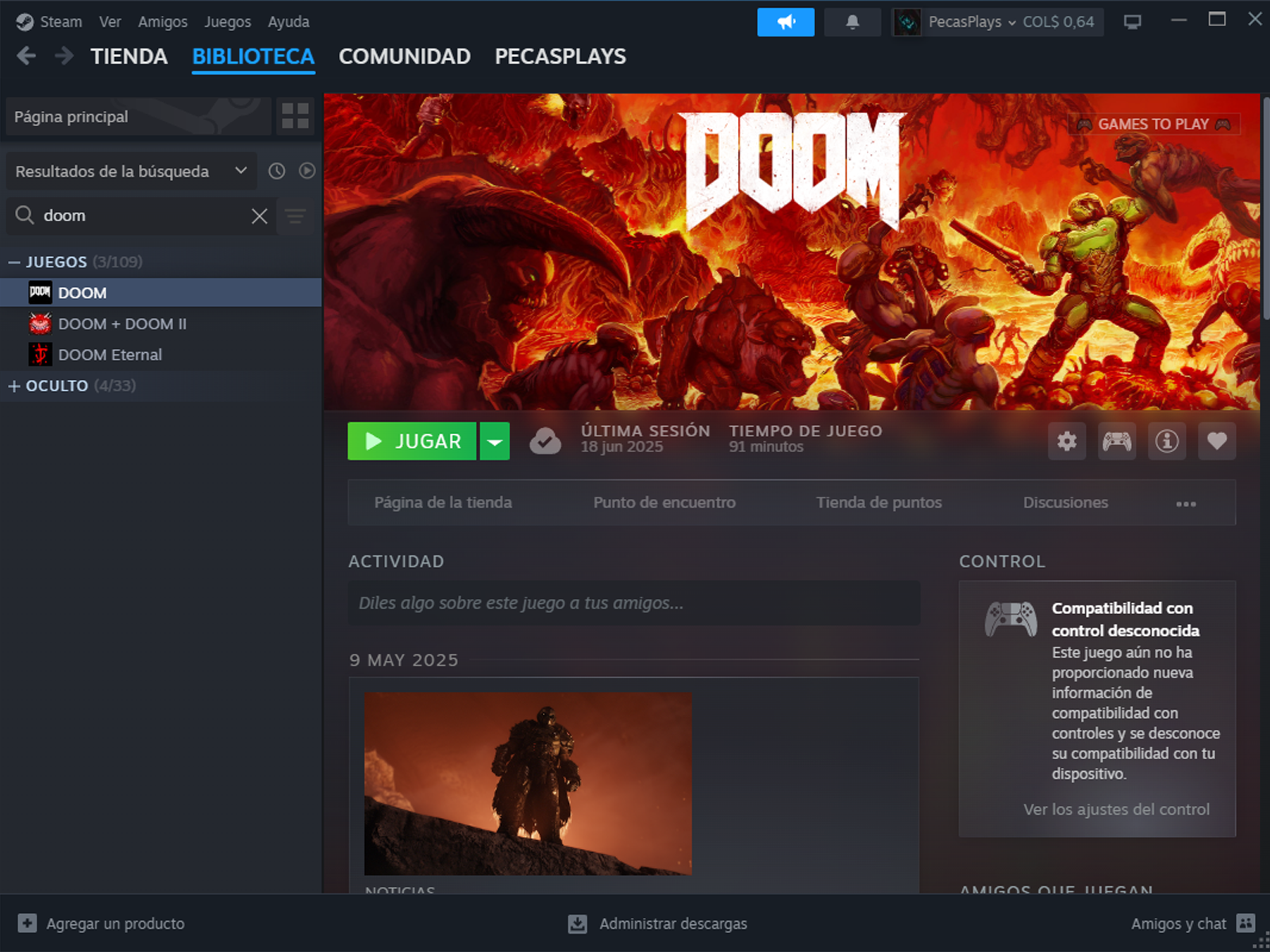Click the DOOM hero banner image
Viewport: 1270px width, 952px height.
click(791, 251)
